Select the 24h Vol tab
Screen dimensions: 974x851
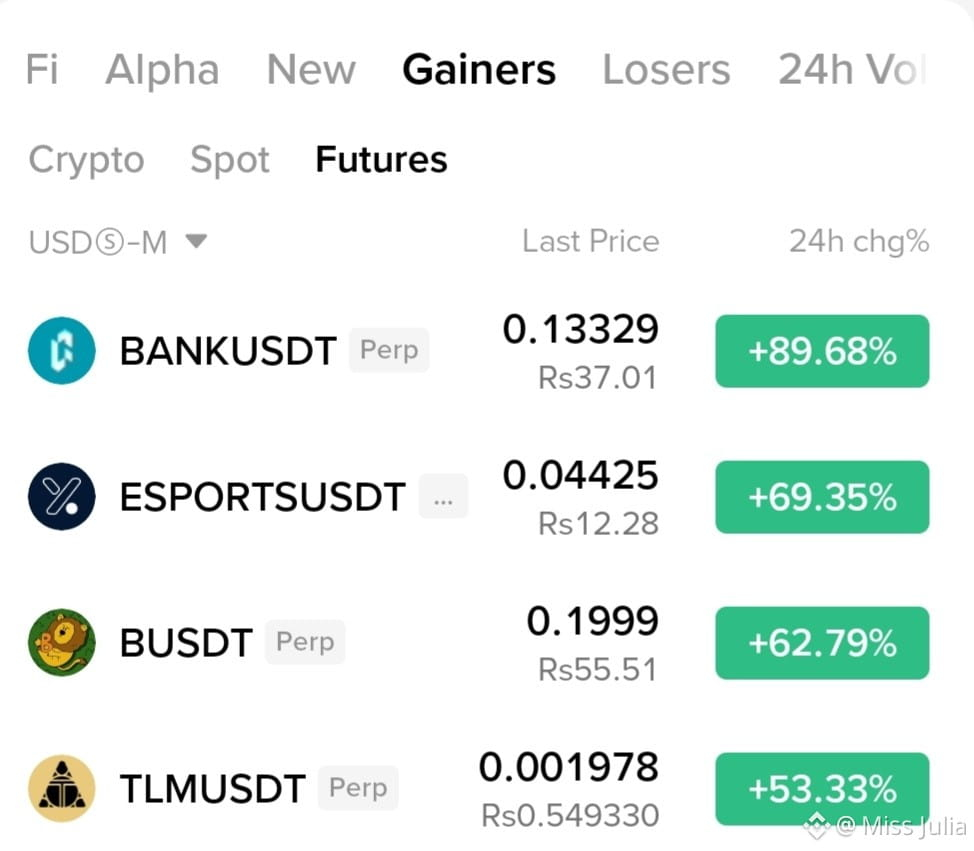pos(852,70)
